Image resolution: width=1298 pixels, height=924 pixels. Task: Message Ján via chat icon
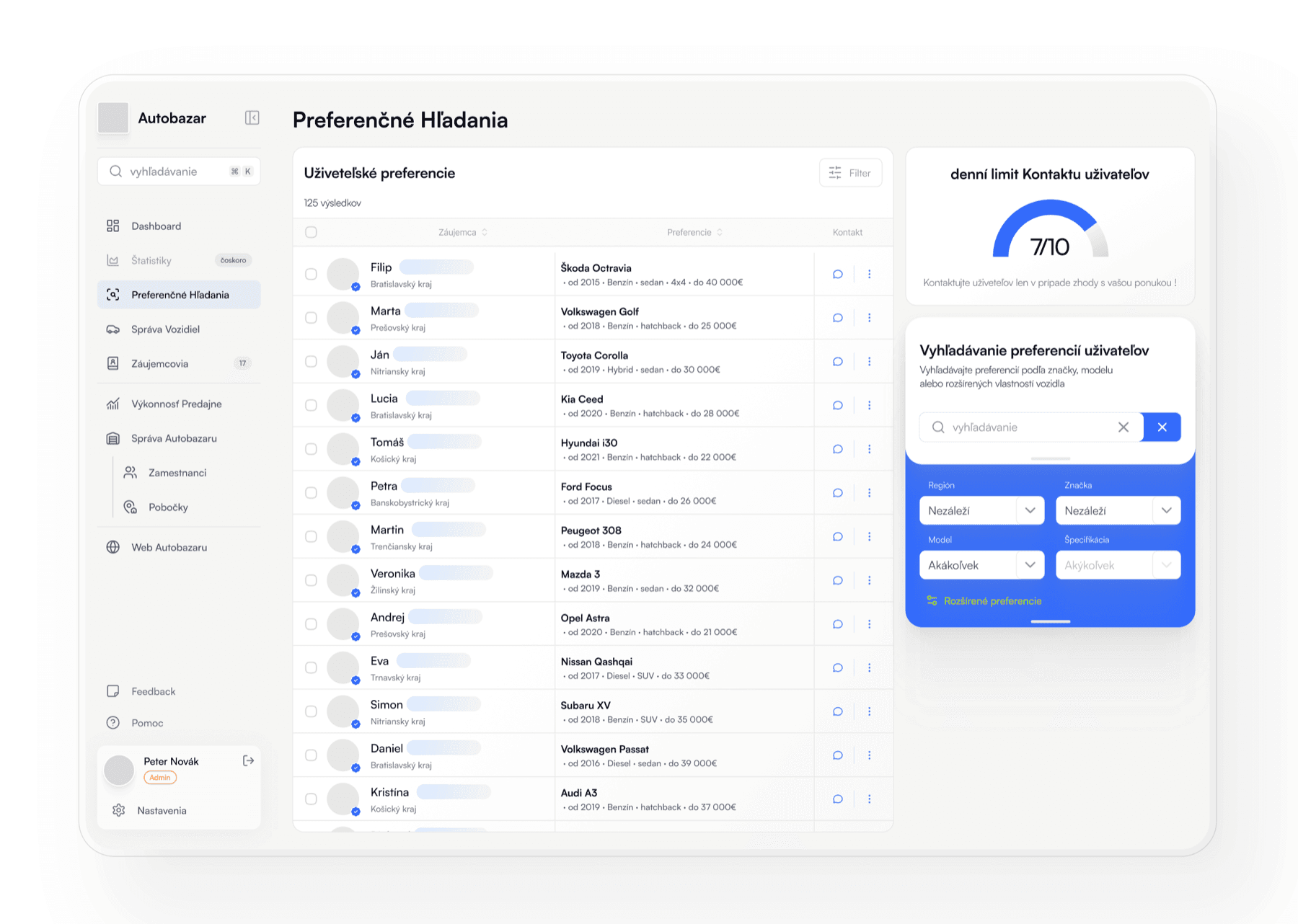coord(837,361)
